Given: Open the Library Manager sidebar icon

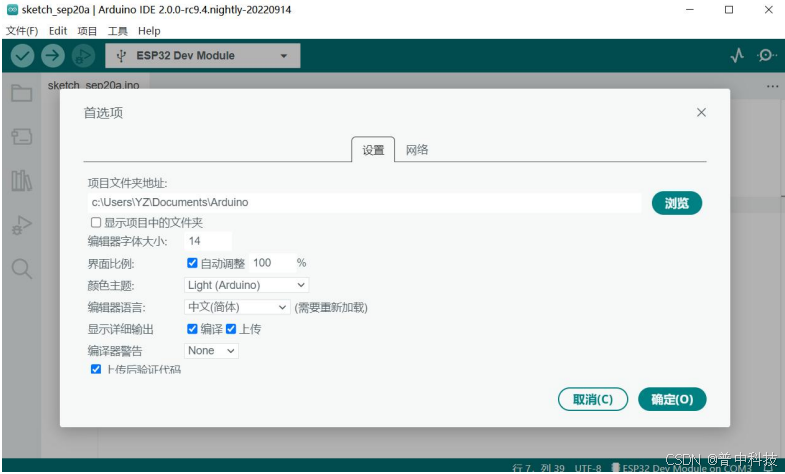Looking at the screenshot, I should click(x=22, y=180).
